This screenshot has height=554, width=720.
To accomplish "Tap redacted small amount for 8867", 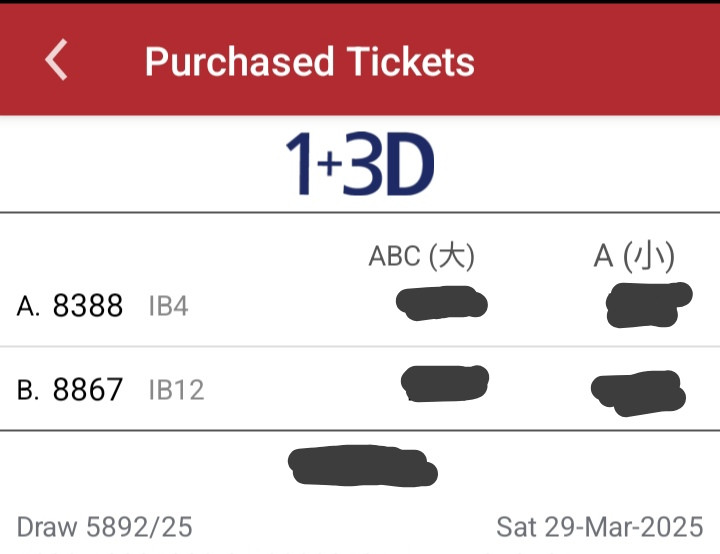I will (x=638, y=393).
